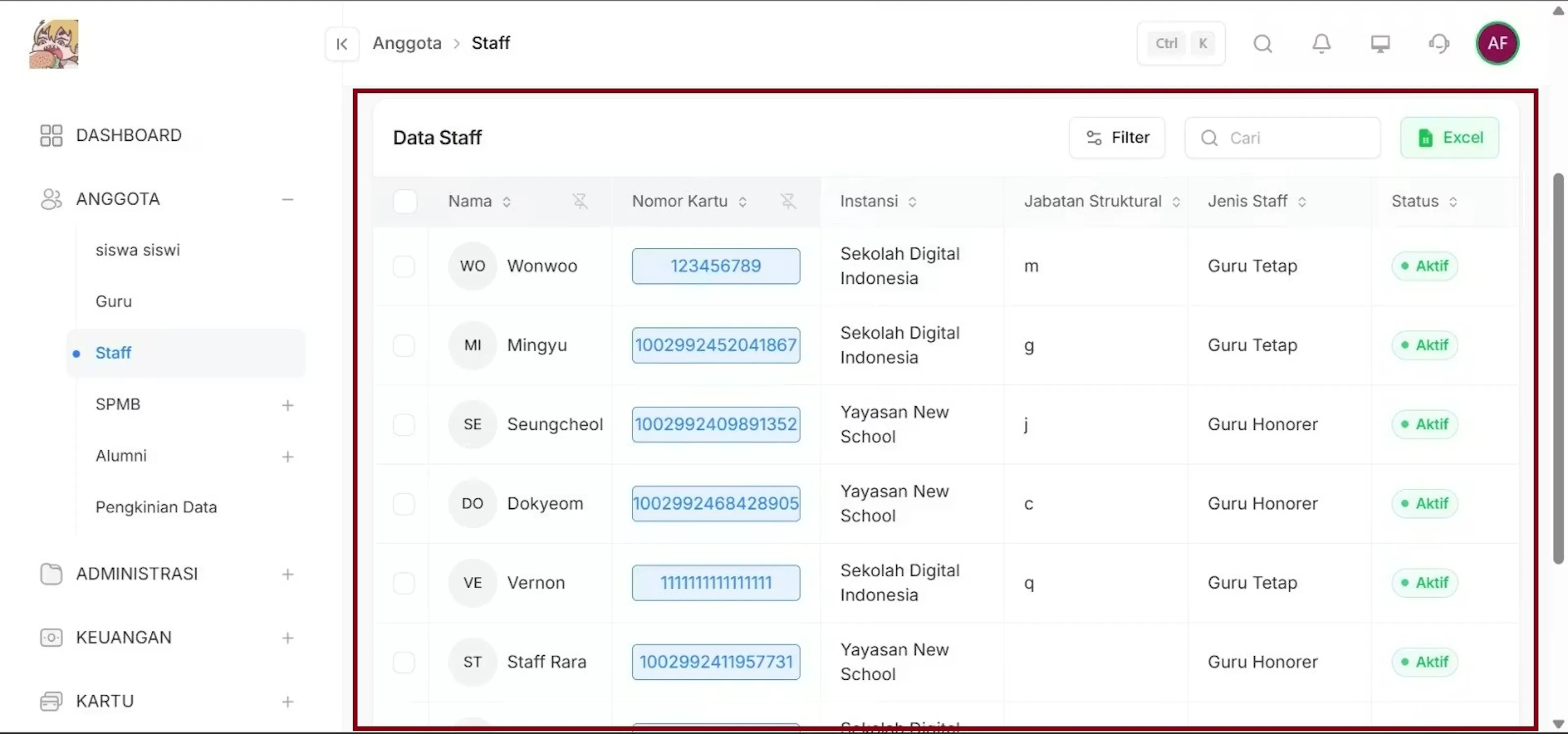Sort by Jabatan Struktural column arrows
Viewport: 1568px width, 734px height.
(1176, 202)
